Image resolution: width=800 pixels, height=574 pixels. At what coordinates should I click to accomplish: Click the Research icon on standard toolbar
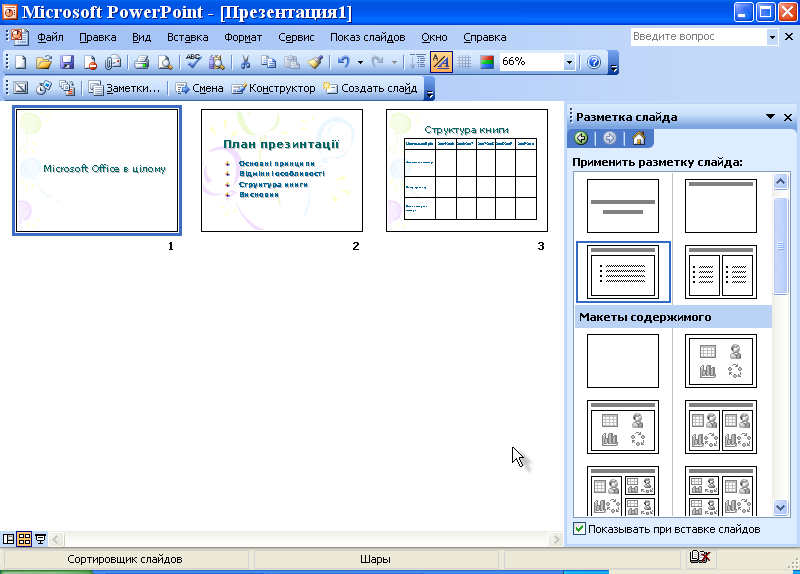click(216, 62)
